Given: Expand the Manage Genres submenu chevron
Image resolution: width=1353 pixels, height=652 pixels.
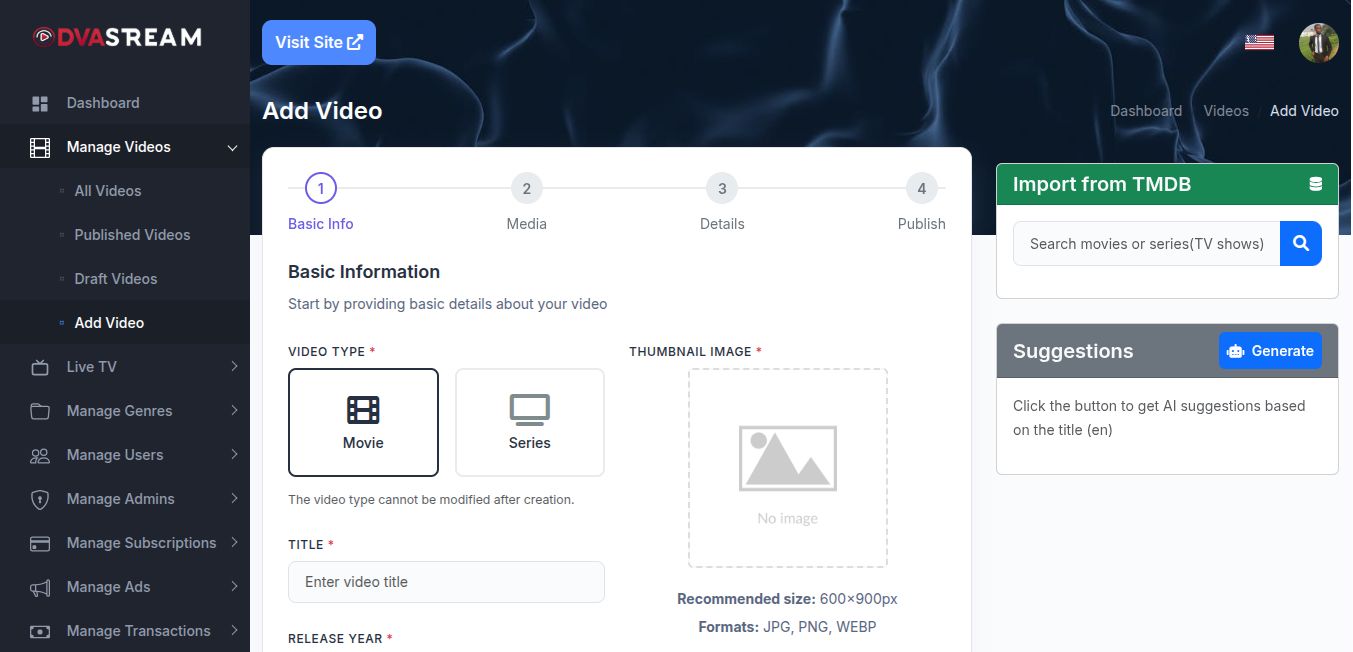Looking at the screenshot, I should pos(234,411).
